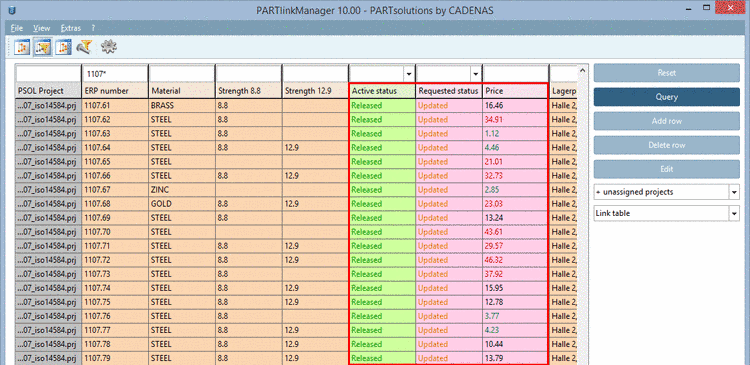
Task: Click the Strength 12.9 column header
Action: [315, 91]
